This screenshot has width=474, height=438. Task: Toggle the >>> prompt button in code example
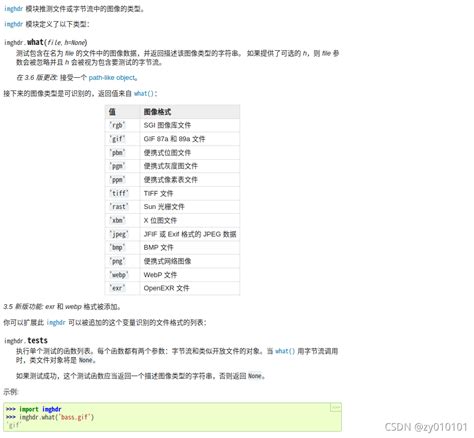335,407
